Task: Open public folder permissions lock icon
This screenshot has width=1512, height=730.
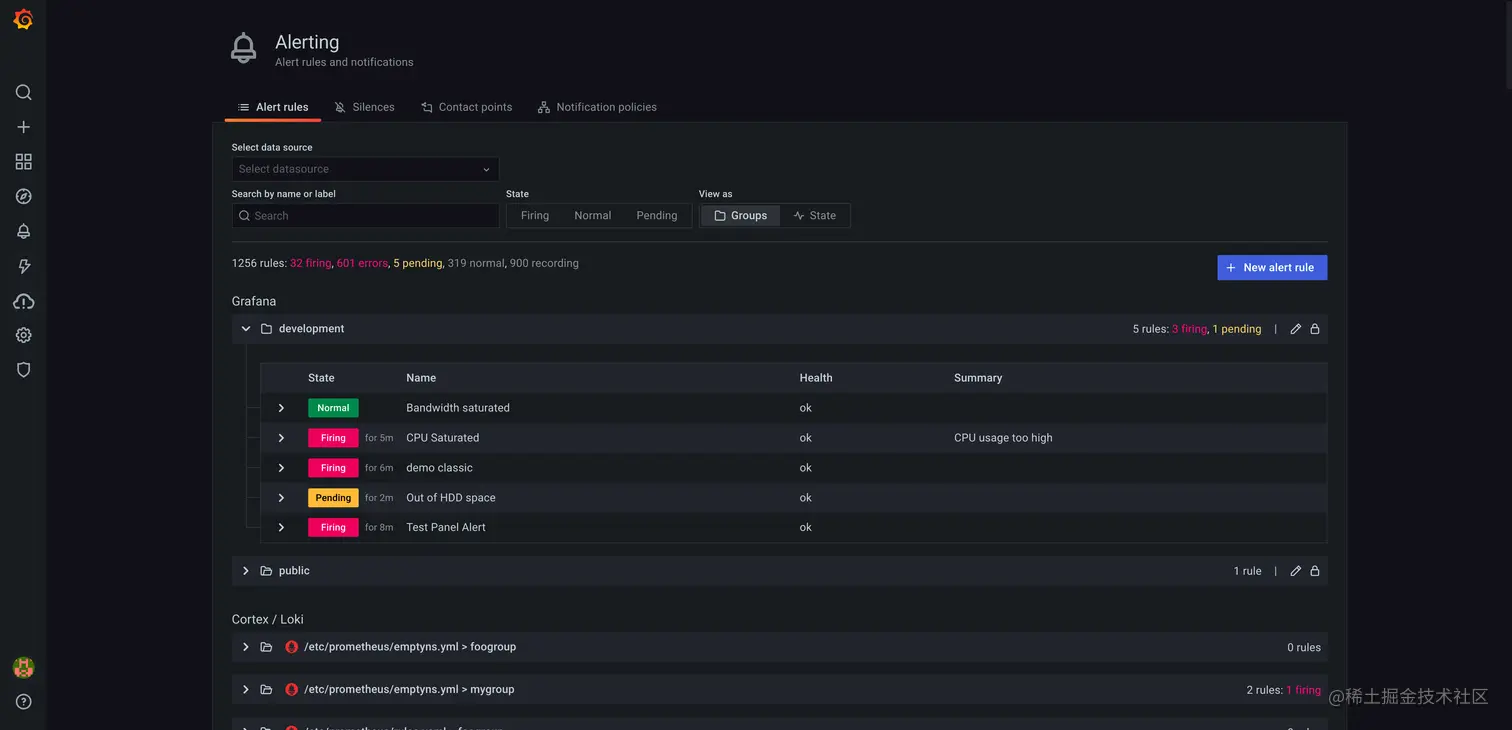Action: pos(1315,571)
